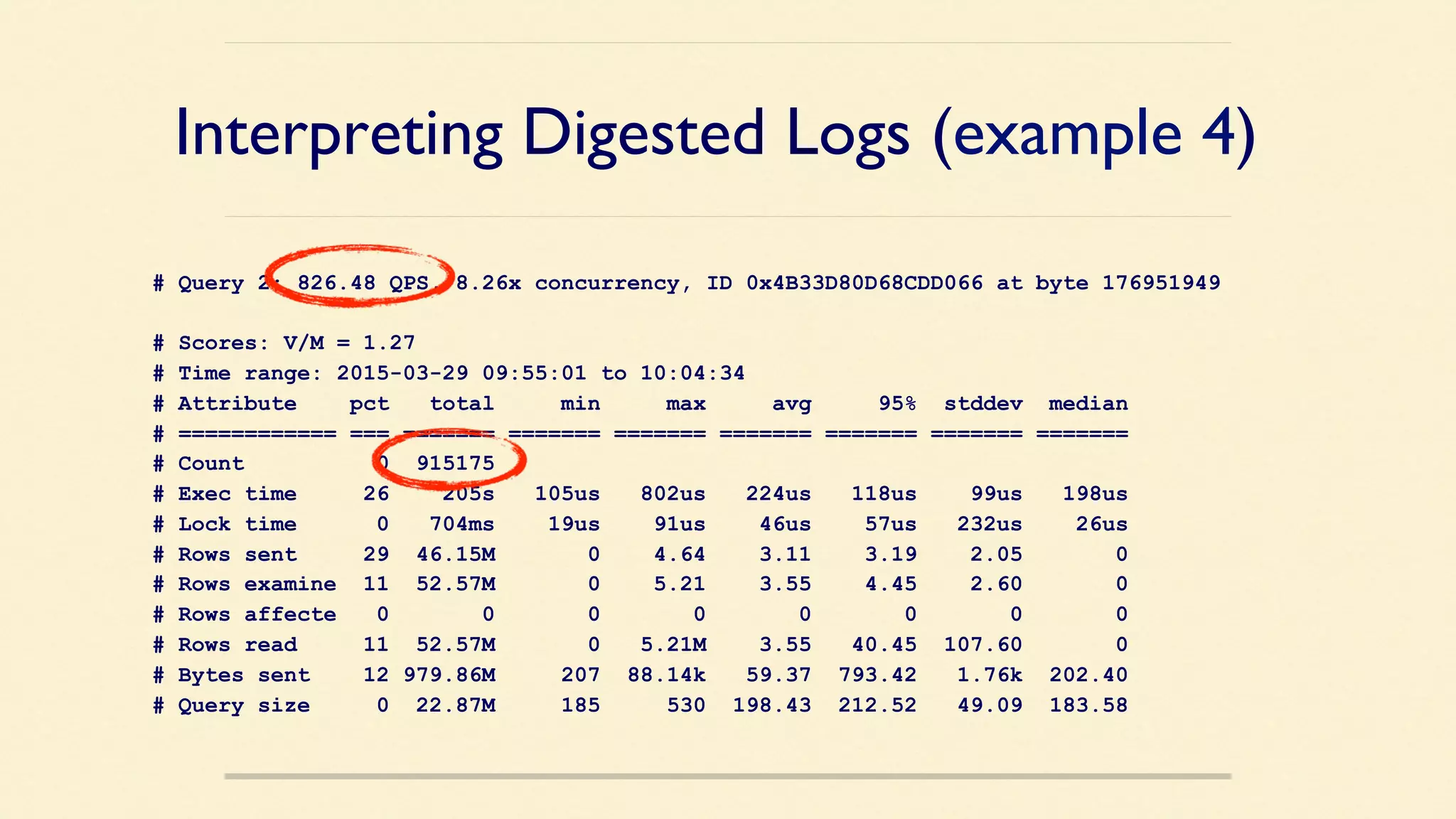This screenshot has width=1456, height=819.
Task: Select the 'Lock time' row label
Action: coord(237,524)
